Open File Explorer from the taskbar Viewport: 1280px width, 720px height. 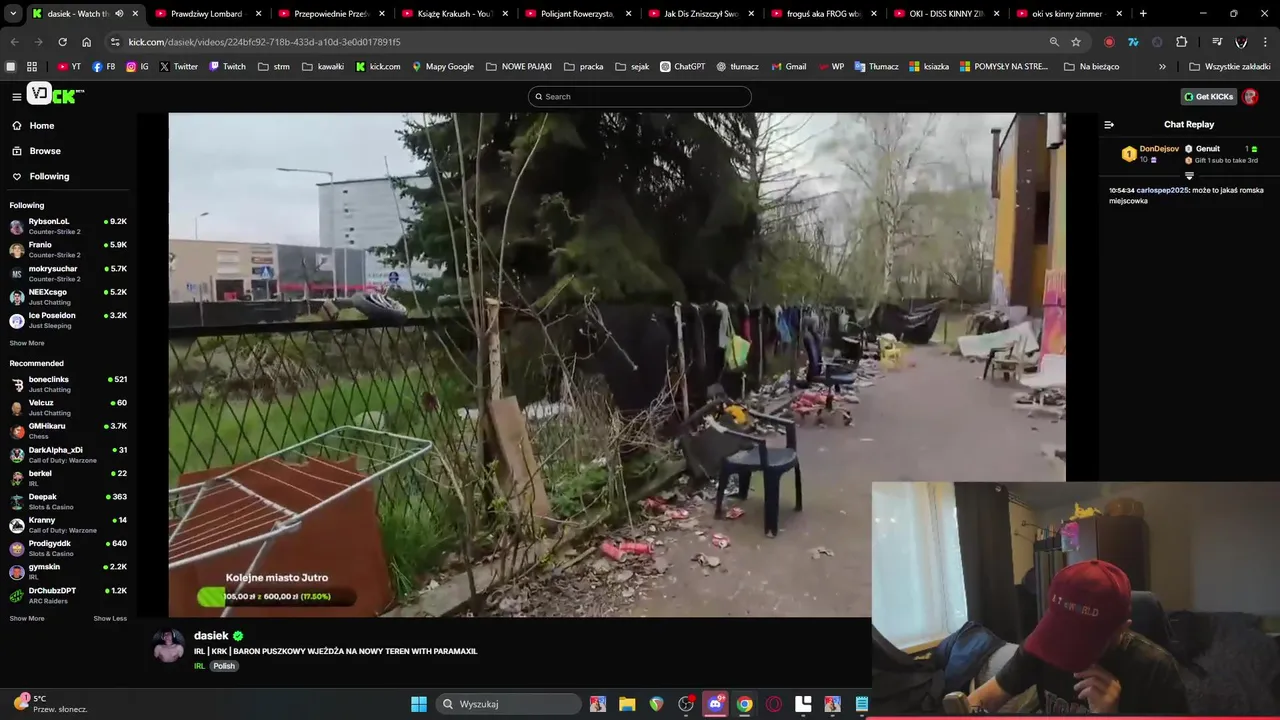627,704
